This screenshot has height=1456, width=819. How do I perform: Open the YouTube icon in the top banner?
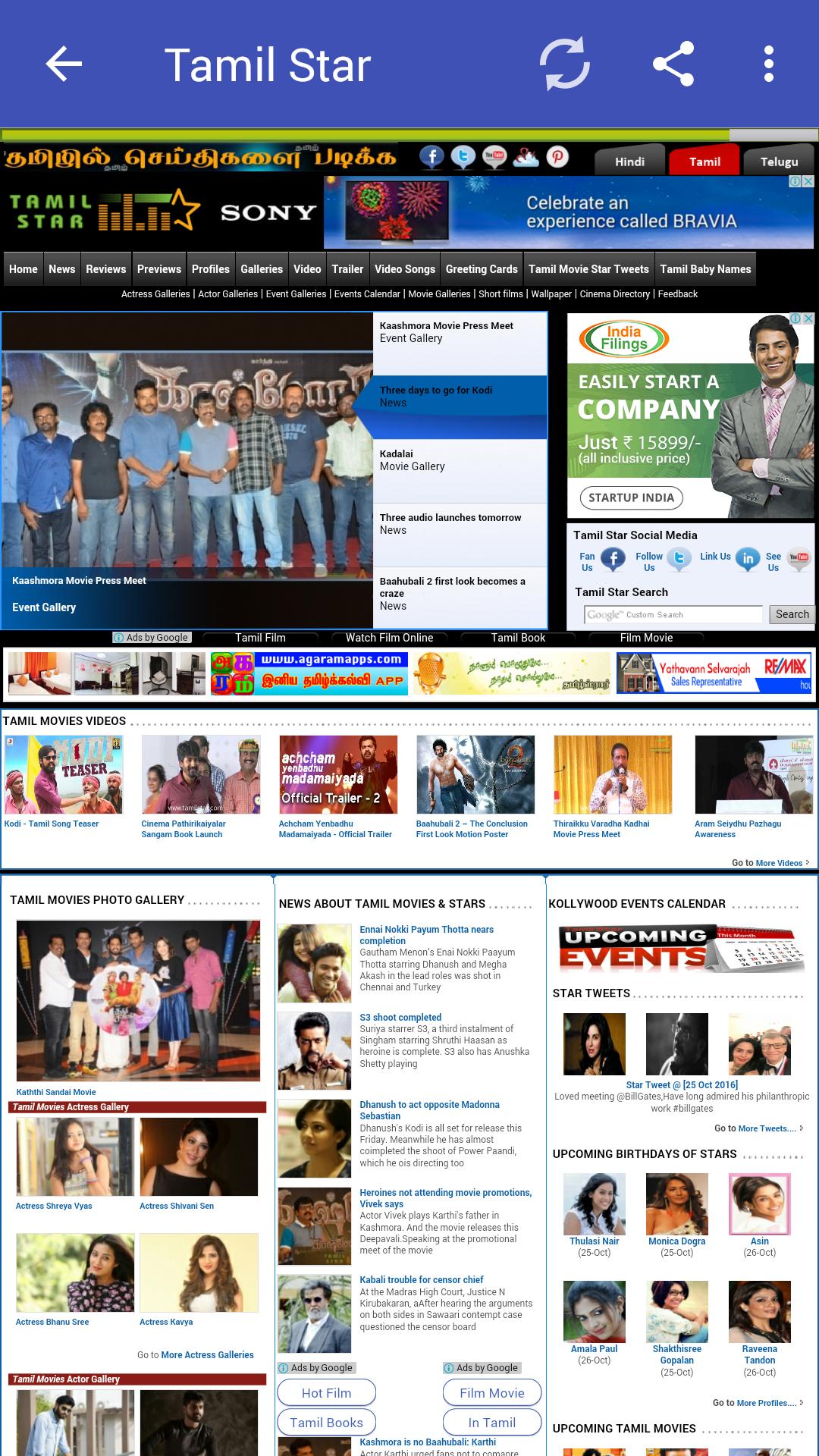494,157
